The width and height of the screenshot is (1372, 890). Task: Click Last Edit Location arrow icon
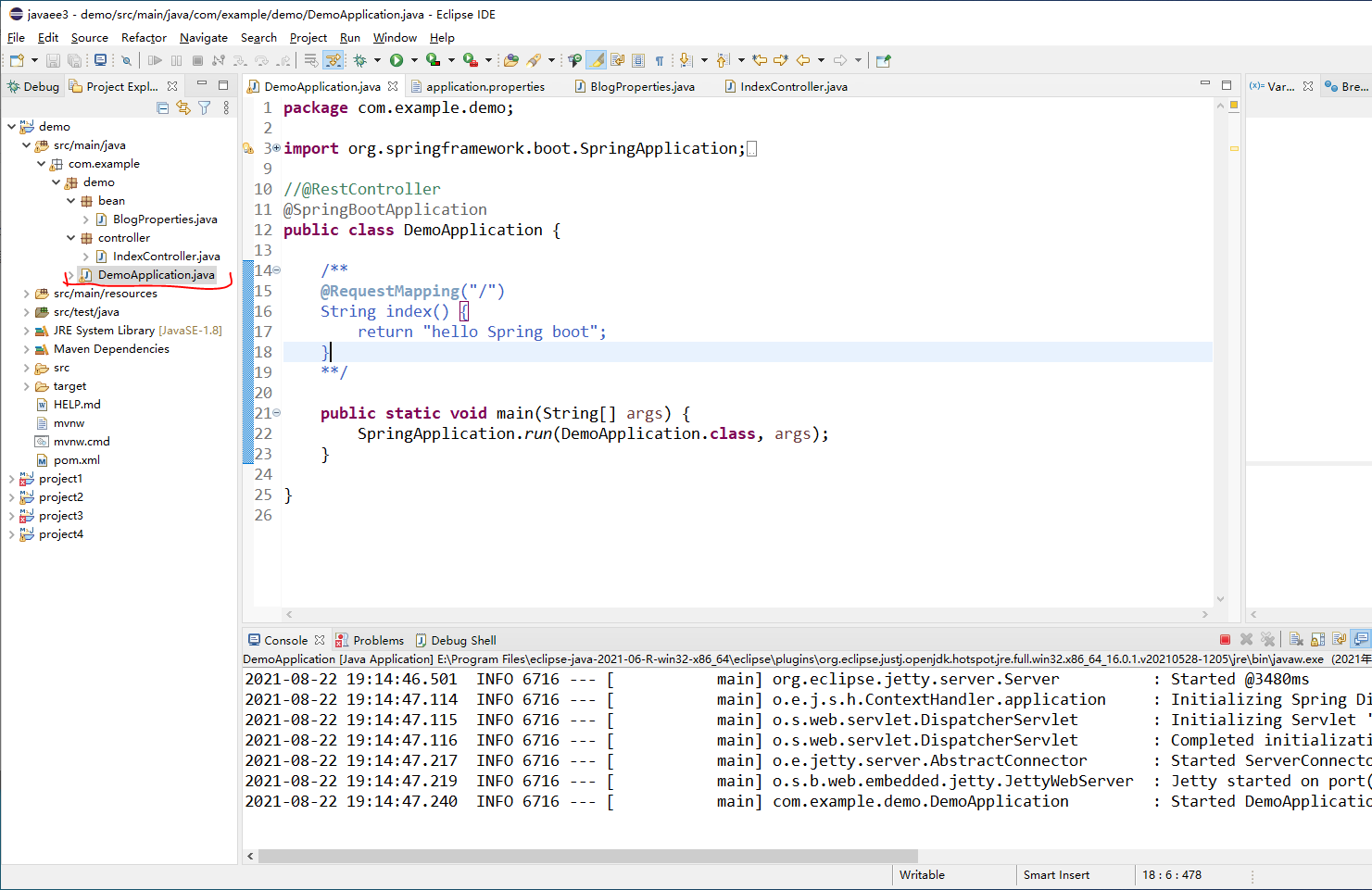point(760,60)
